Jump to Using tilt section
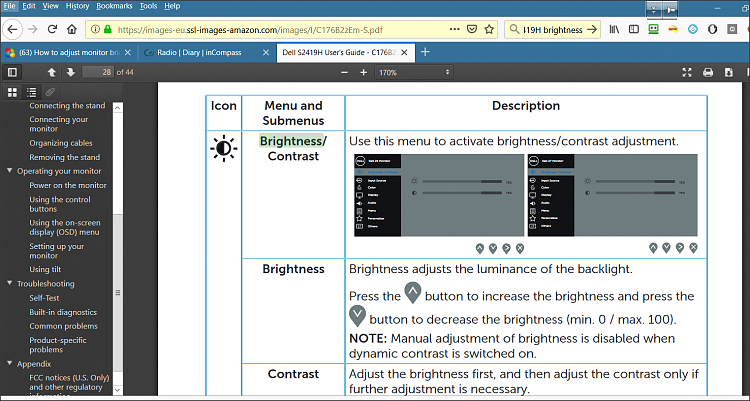Viewport: 750px width, 401px height. pos(45,269)
